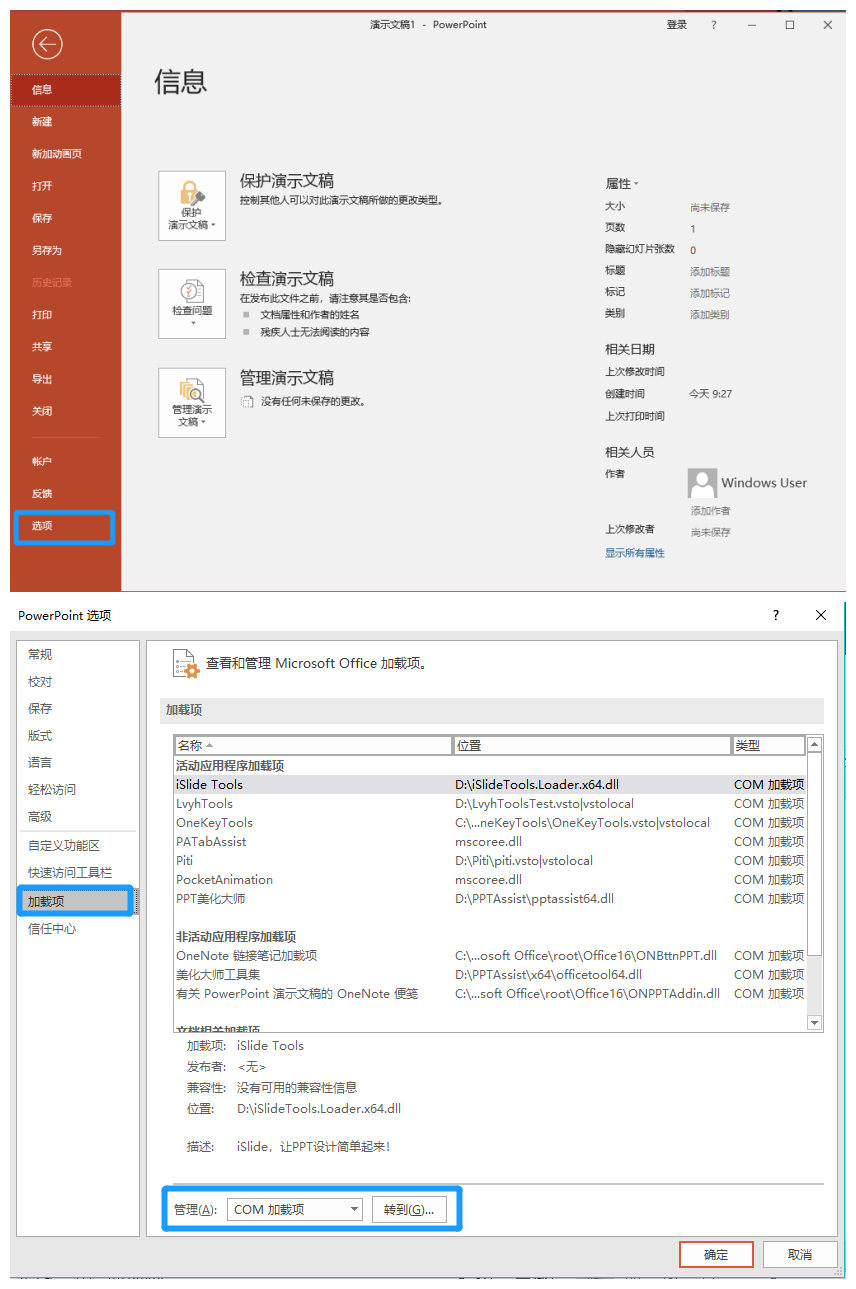
Task: Select 自定义功能区 category in options dialog
Action: (x=78, y=846)
